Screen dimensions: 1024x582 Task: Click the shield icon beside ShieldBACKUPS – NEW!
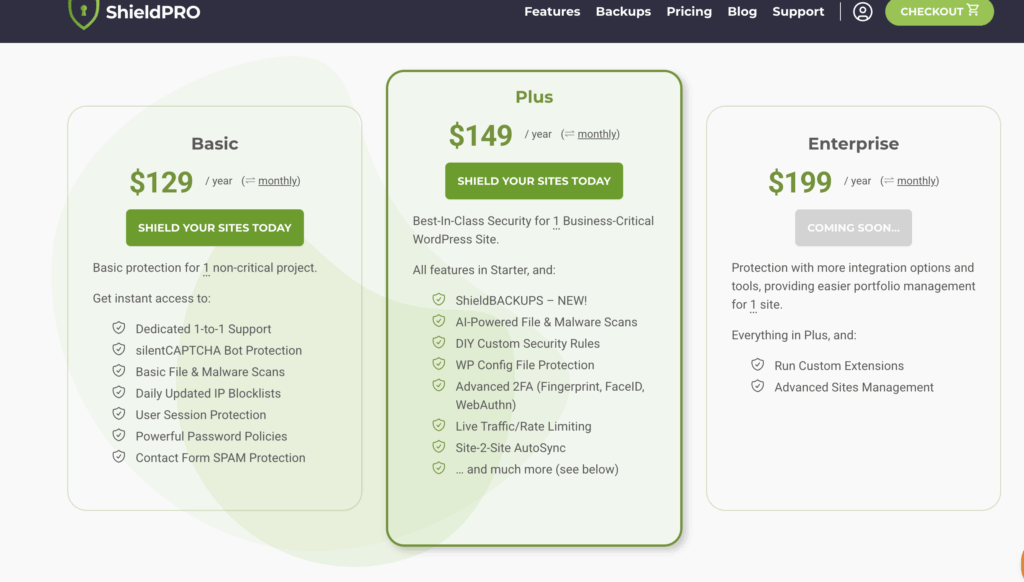click(x=438, y=300)
